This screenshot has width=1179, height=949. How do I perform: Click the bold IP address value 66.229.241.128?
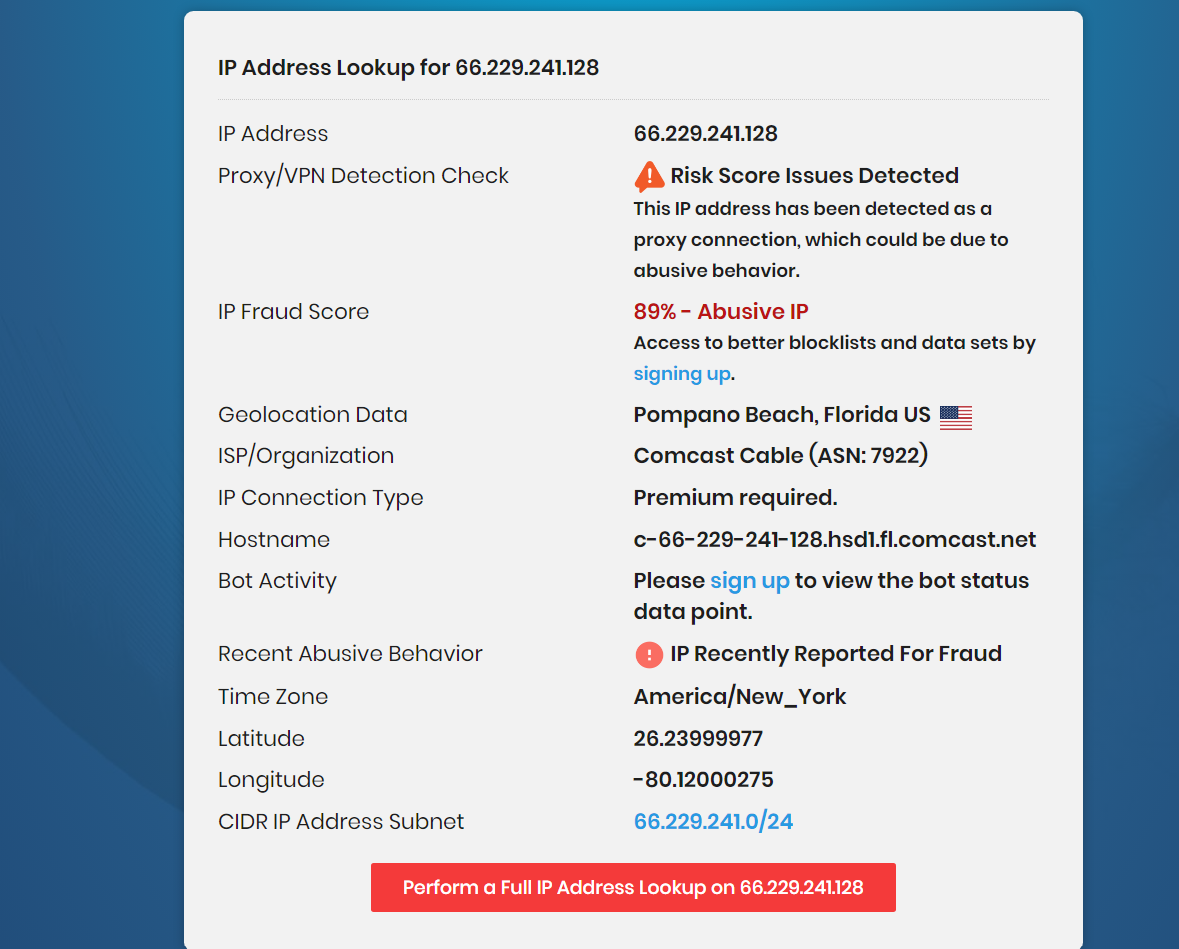tap(705, 134)
